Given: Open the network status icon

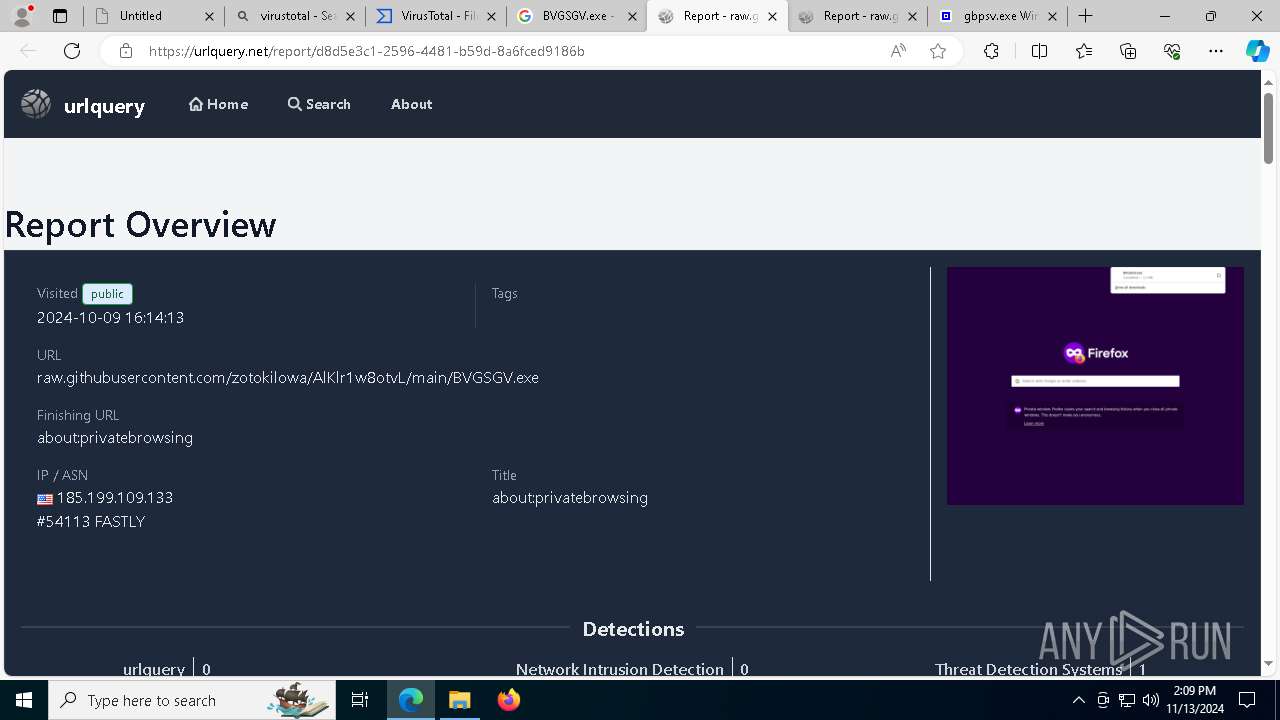Looking at the screenshot, I should click(x=1127, y=700).
